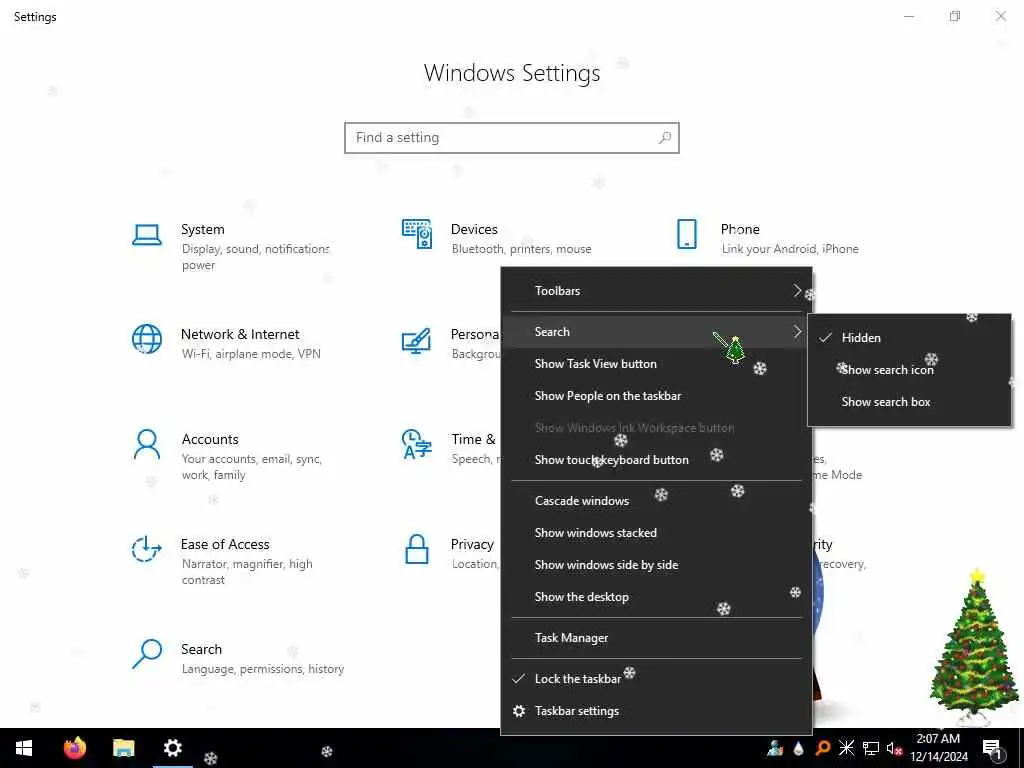
Task: Select Show search icon option
Action: click(909, 370)
